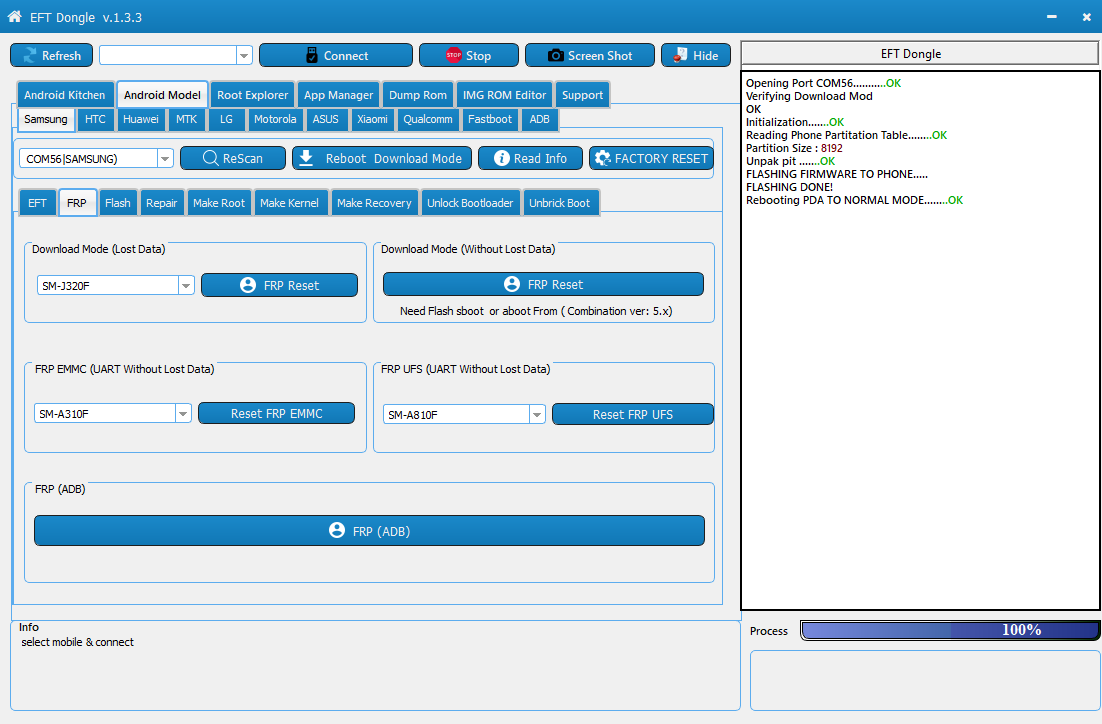Click 'Partition Size : 8192' log line
Viewport: 1102px width, 724px height.
(794, 148)
